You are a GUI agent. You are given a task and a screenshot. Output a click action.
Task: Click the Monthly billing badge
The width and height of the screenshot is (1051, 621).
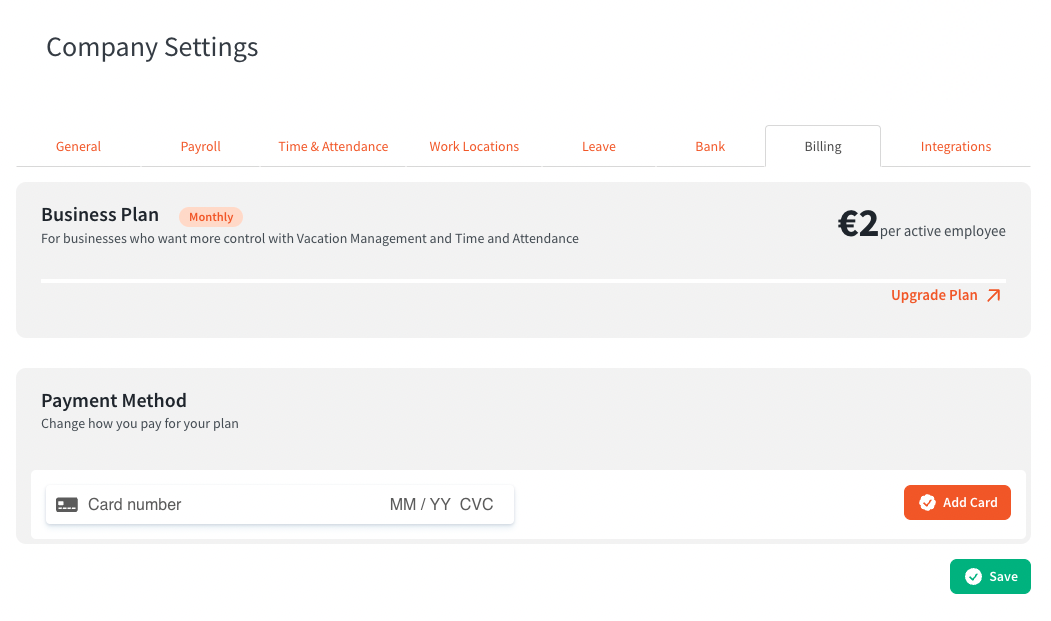(x=211, y=217)
